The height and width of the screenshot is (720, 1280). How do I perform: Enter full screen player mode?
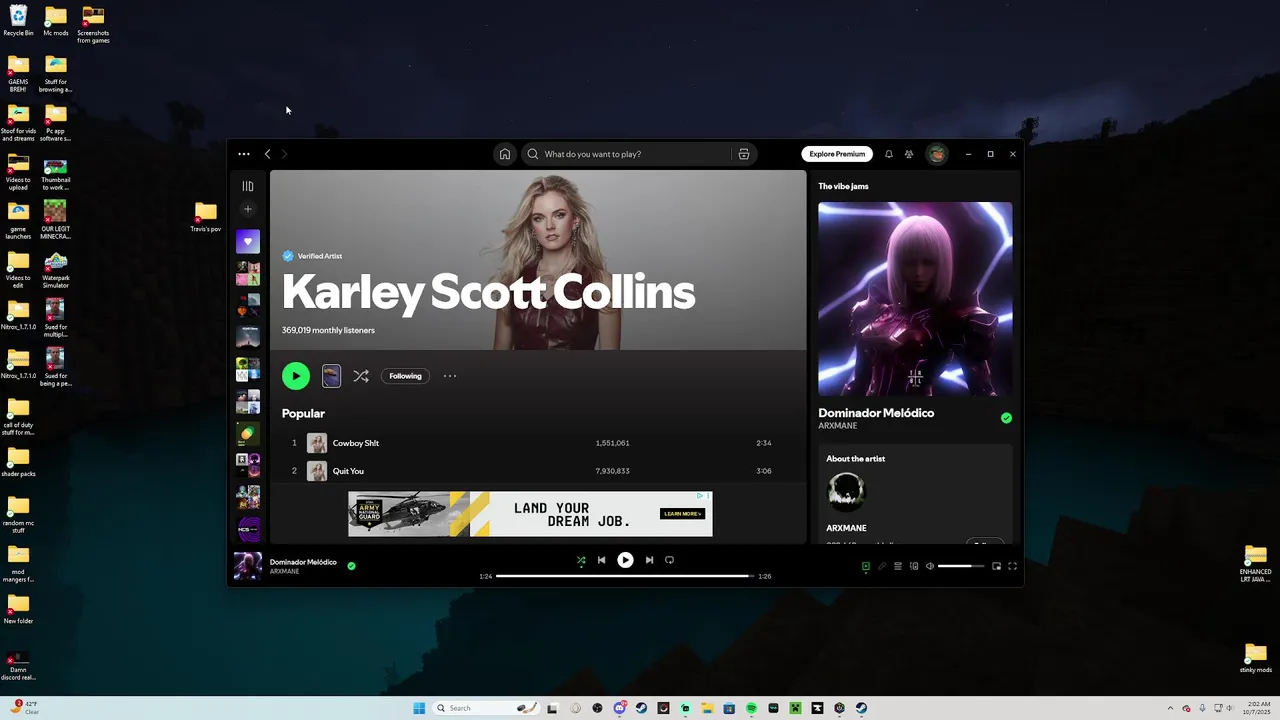coord(1012,566)
